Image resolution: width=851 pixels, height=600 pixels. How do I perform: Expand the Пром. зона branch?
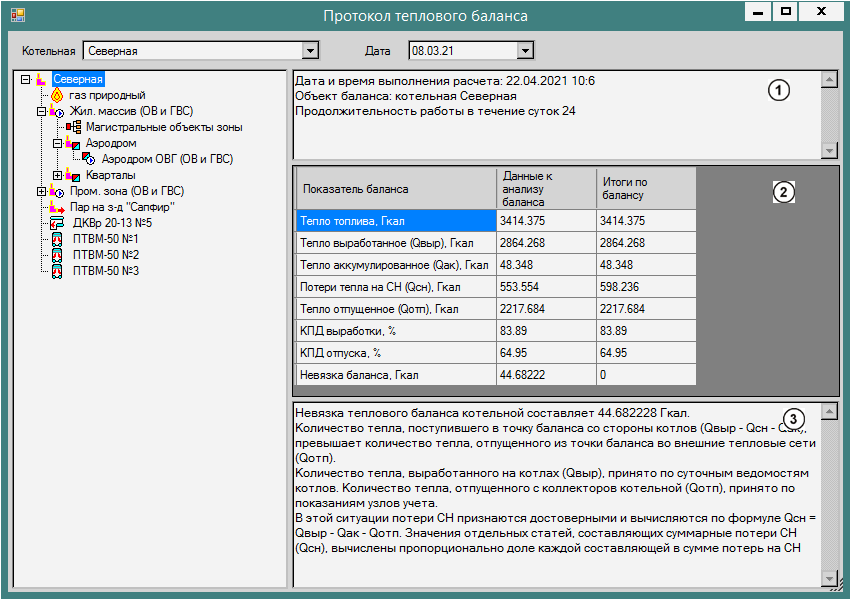[x=41, y=191]
